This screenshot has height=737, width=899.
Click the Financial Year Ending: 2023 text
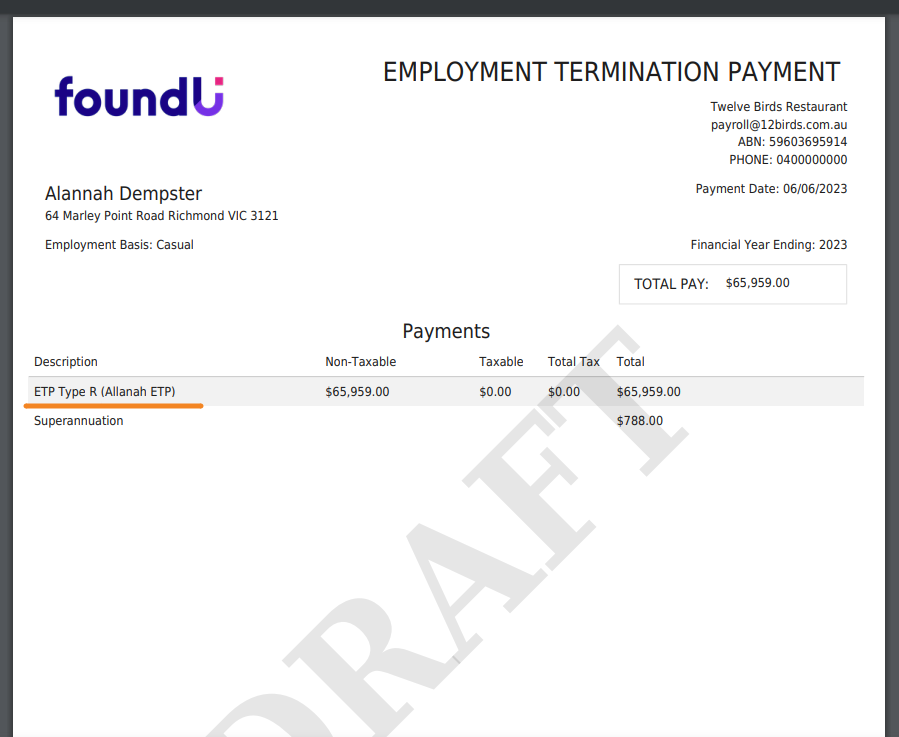click(768, 245)
